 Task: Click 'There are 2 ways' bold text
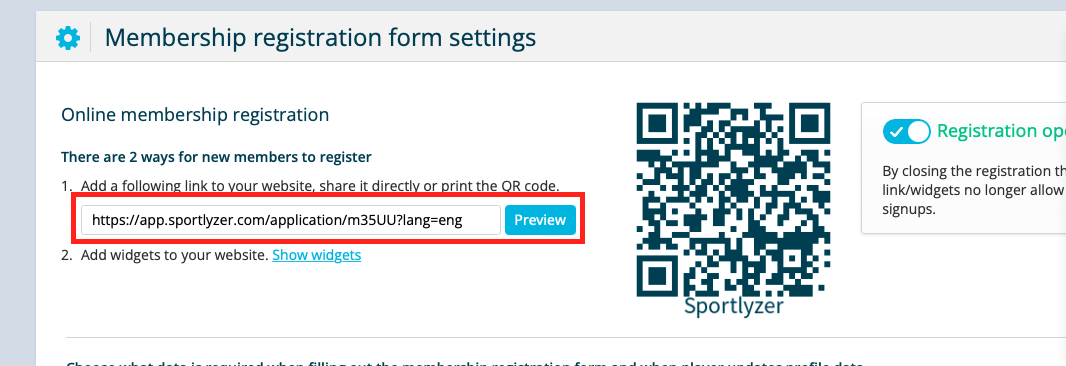click(x=216, y=157)
